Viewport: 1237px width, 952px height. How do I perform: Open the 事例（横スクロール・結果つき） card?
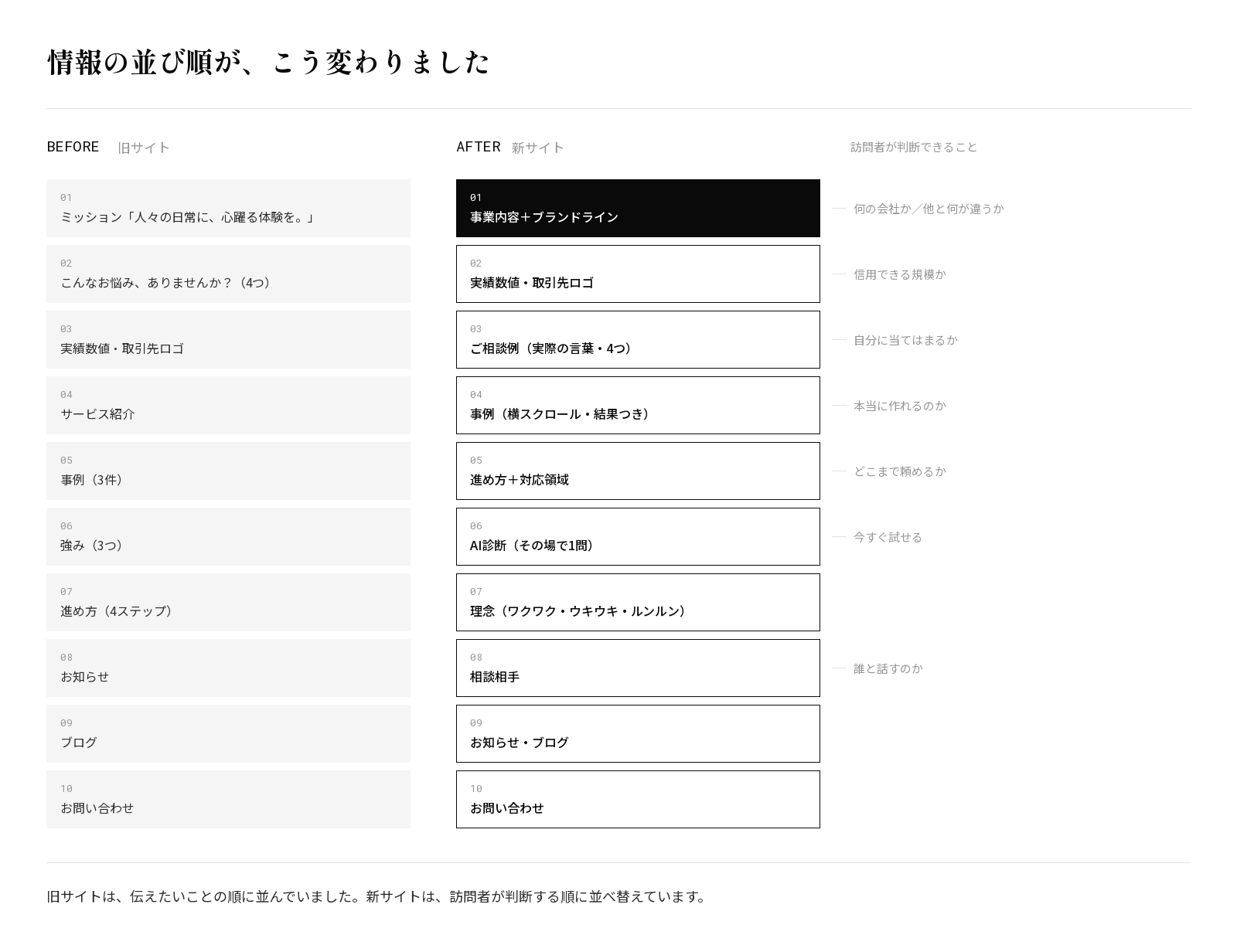click(638, 405)
